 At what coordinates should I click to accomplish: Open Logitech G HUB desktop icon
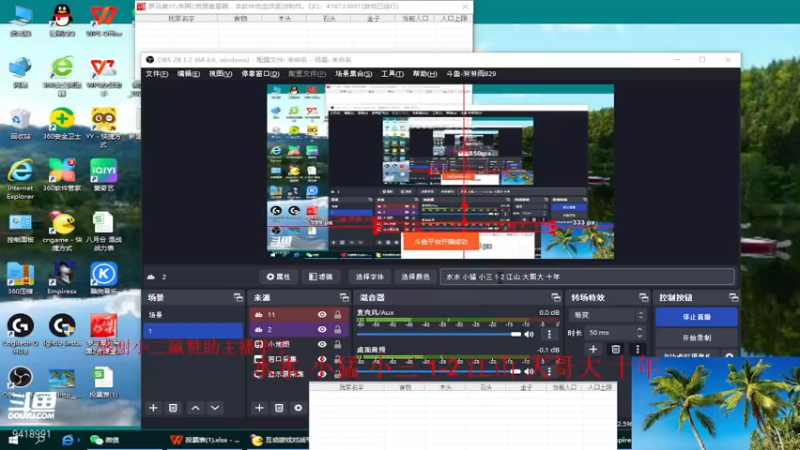click(20, 334)
